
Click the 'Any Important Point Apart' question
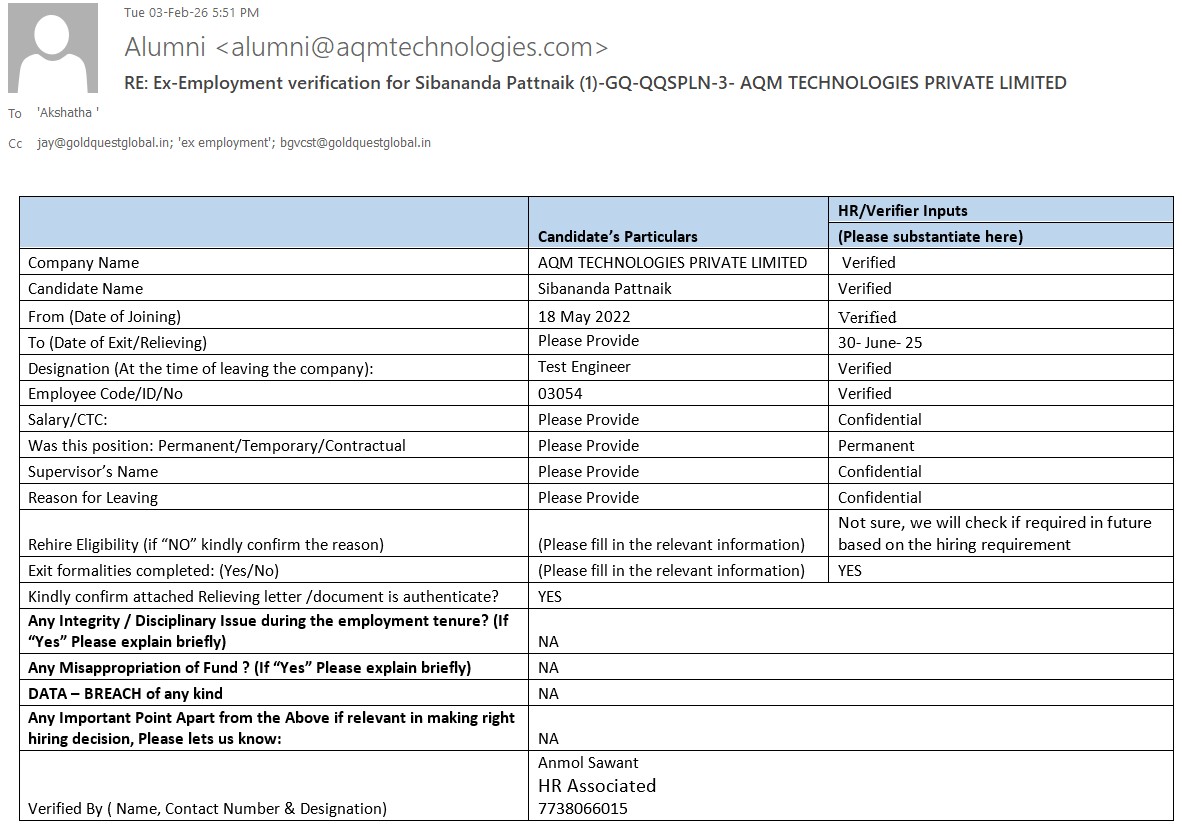[271, 728]
